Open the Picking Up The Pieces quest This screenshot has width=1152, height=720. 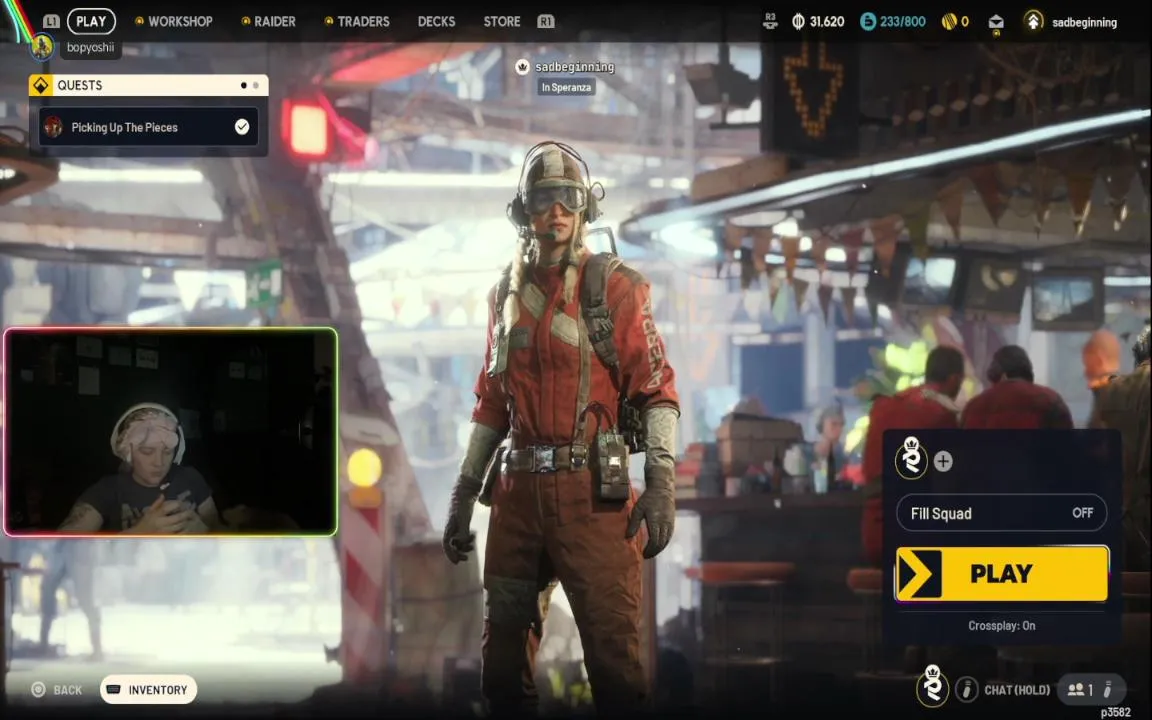[x=148, y=127]
